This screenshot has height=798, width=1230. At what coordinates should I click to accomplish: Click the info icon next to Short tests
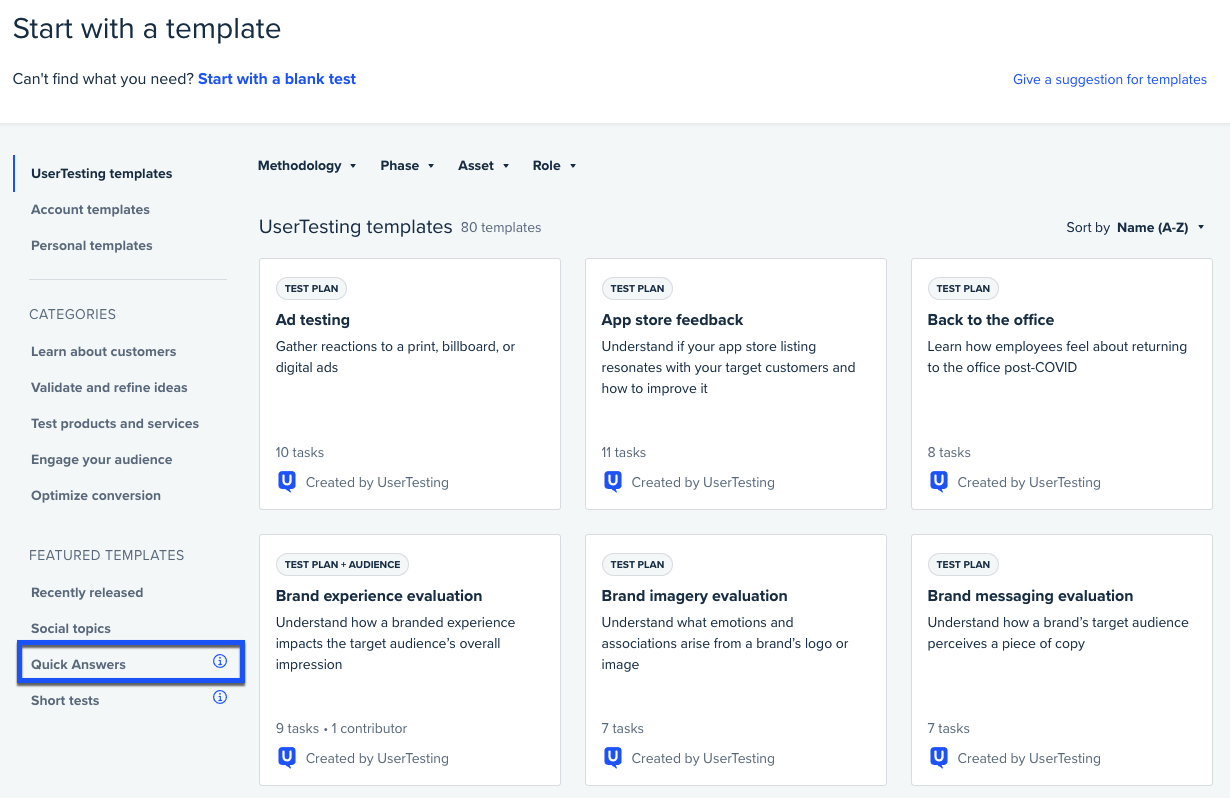click(x=220, y=698)
